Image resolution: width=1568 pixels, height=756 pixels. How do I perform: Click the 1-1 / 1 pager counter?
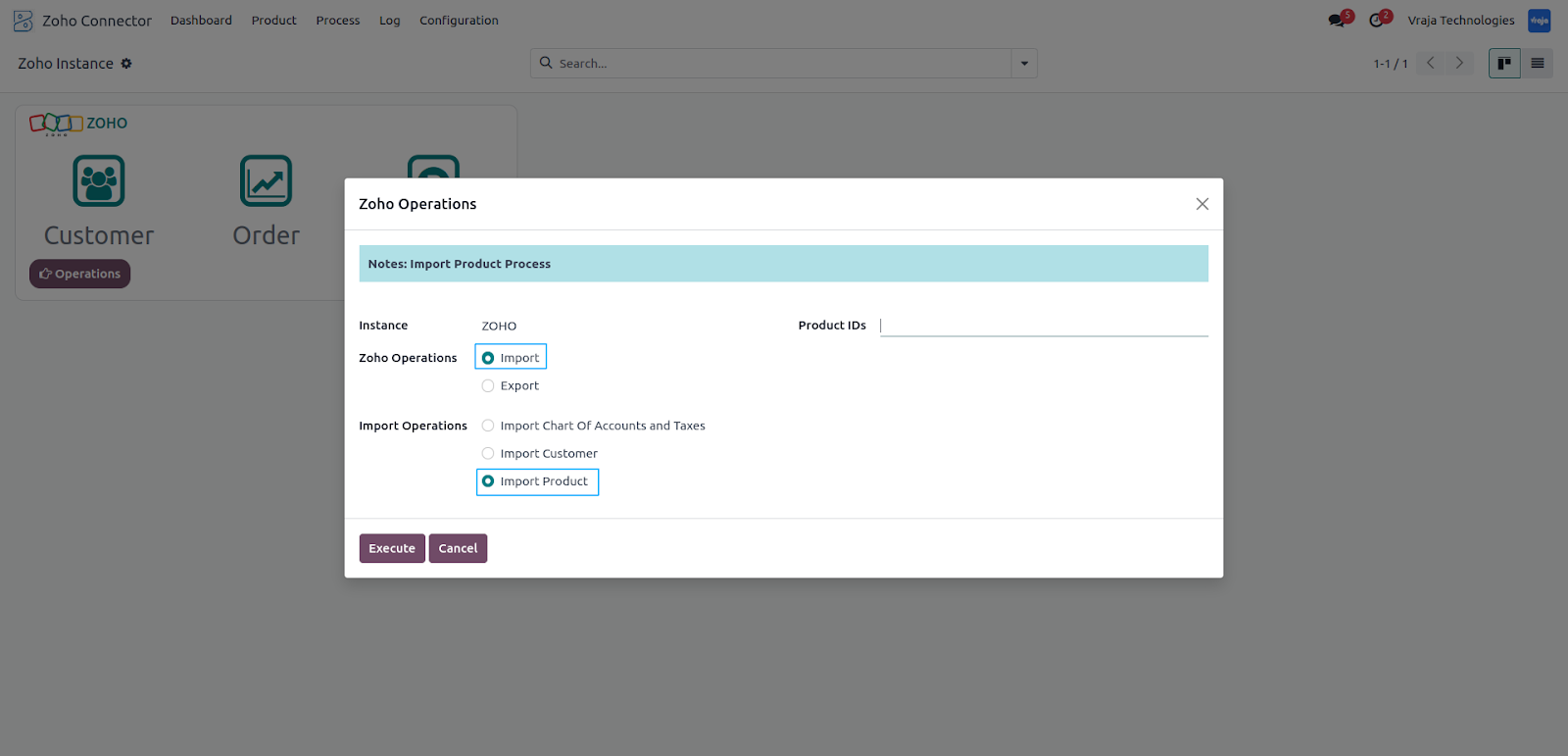[x=1391, y=64]
